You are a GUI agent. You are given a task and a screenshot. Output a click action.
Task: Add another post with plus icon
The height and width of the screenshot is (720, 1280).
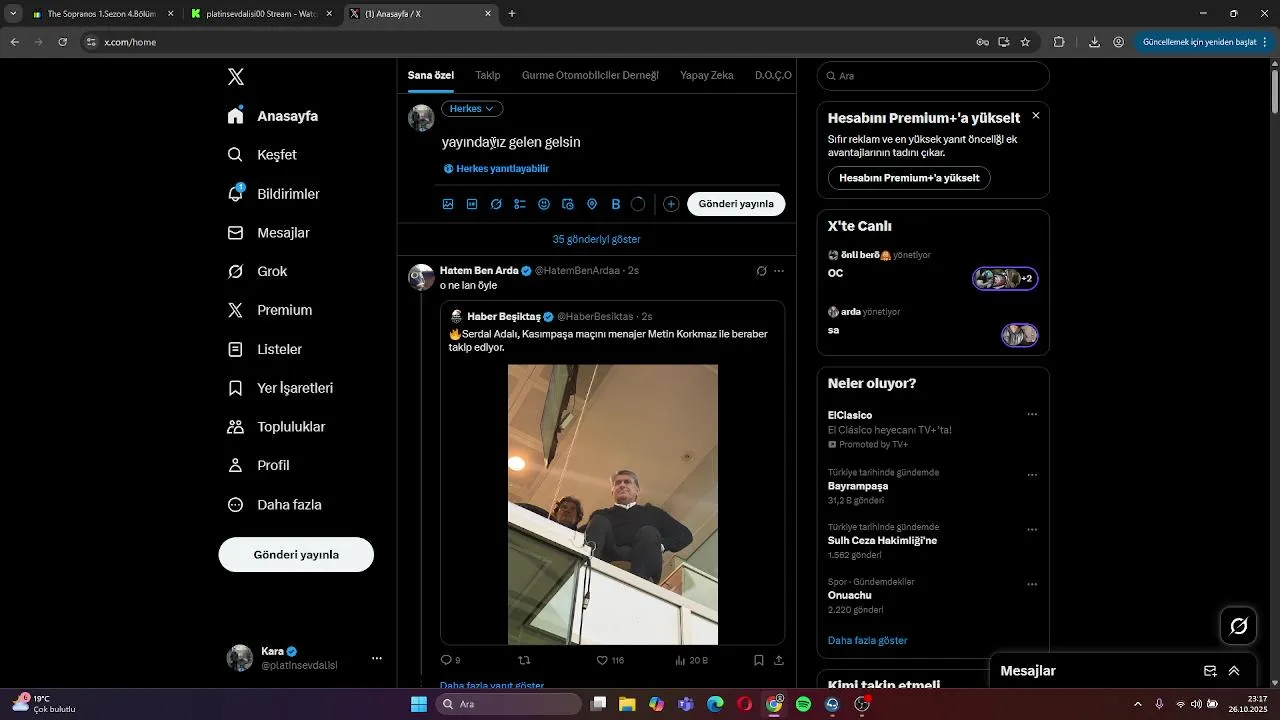pyautogui.click(x=671, y=204)
